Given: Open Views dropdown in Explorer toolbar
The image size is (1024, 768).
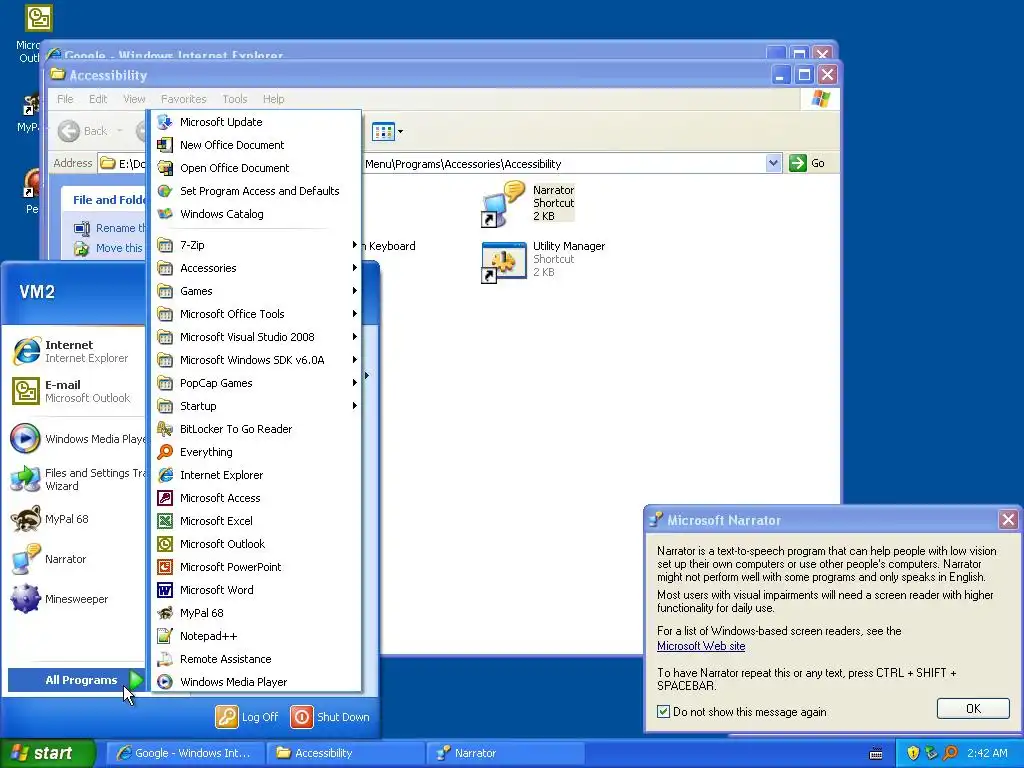Looking at the screenshot, I should tap(400, 131).
